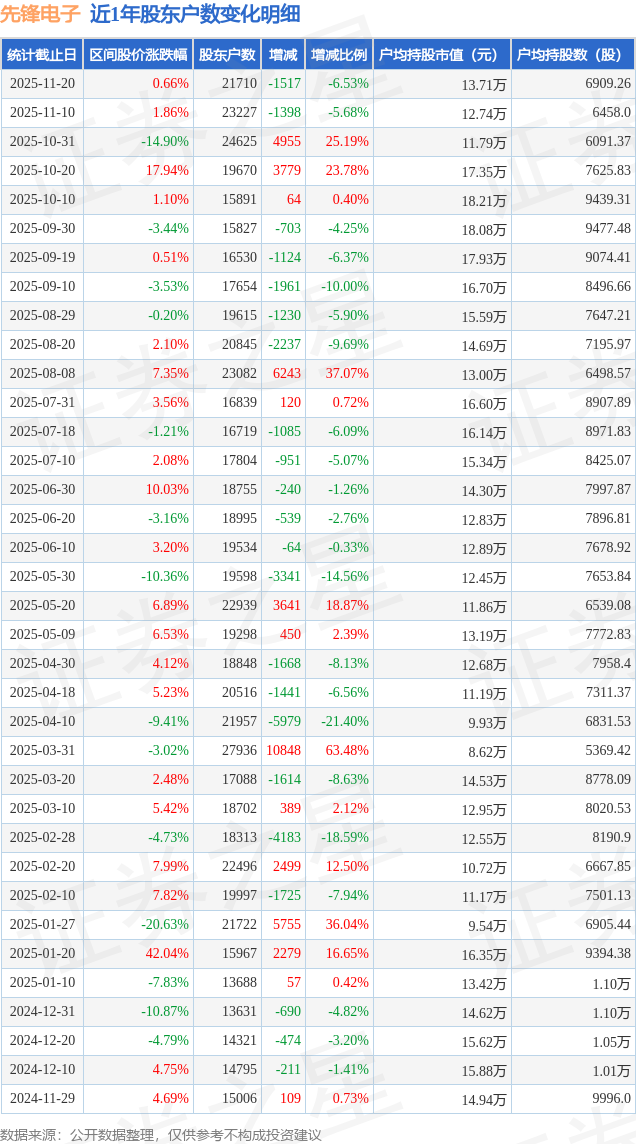Image resolution: width=636 pixels, height=1144 pixels.
Task: Click the 股东户数 column header
Action: 227,55
